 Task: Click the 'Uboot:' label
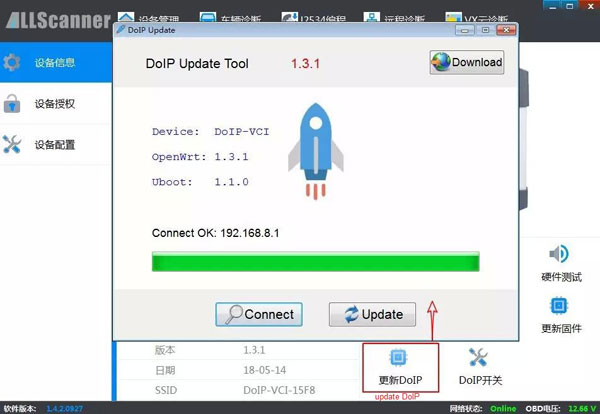click(x=172, y=182)
